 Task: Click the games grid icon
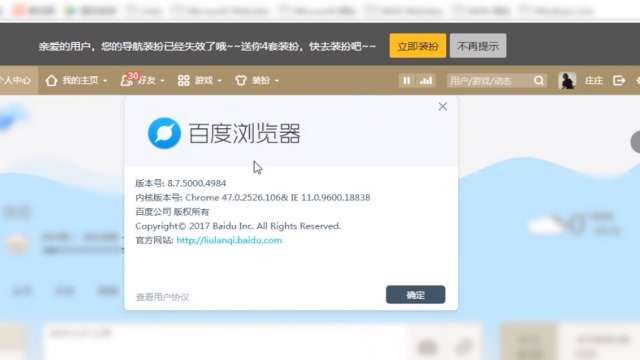(x=183, y=80)
